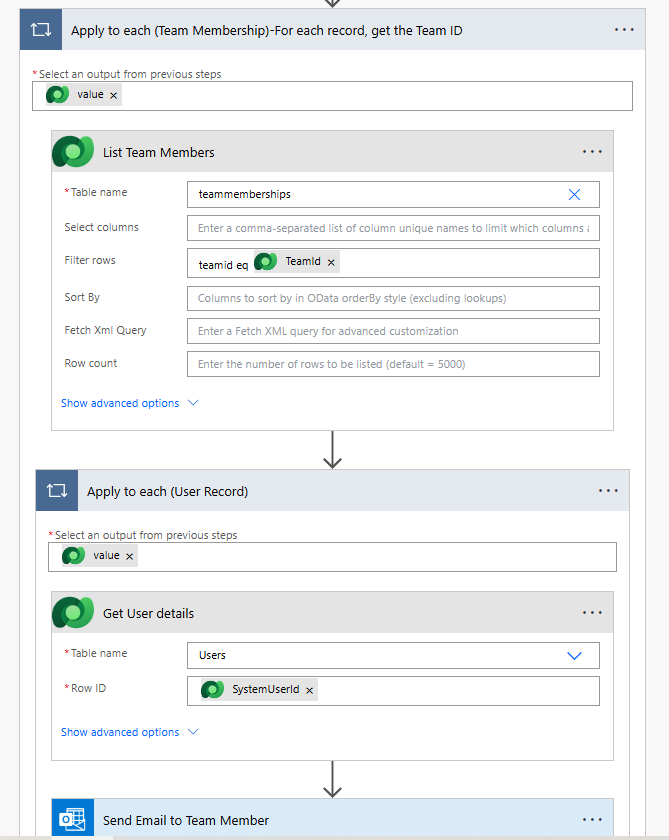Open the ellipsis menu on Team Membership loop
Screen dimensions: 669x840
click(x=624, y=30)
